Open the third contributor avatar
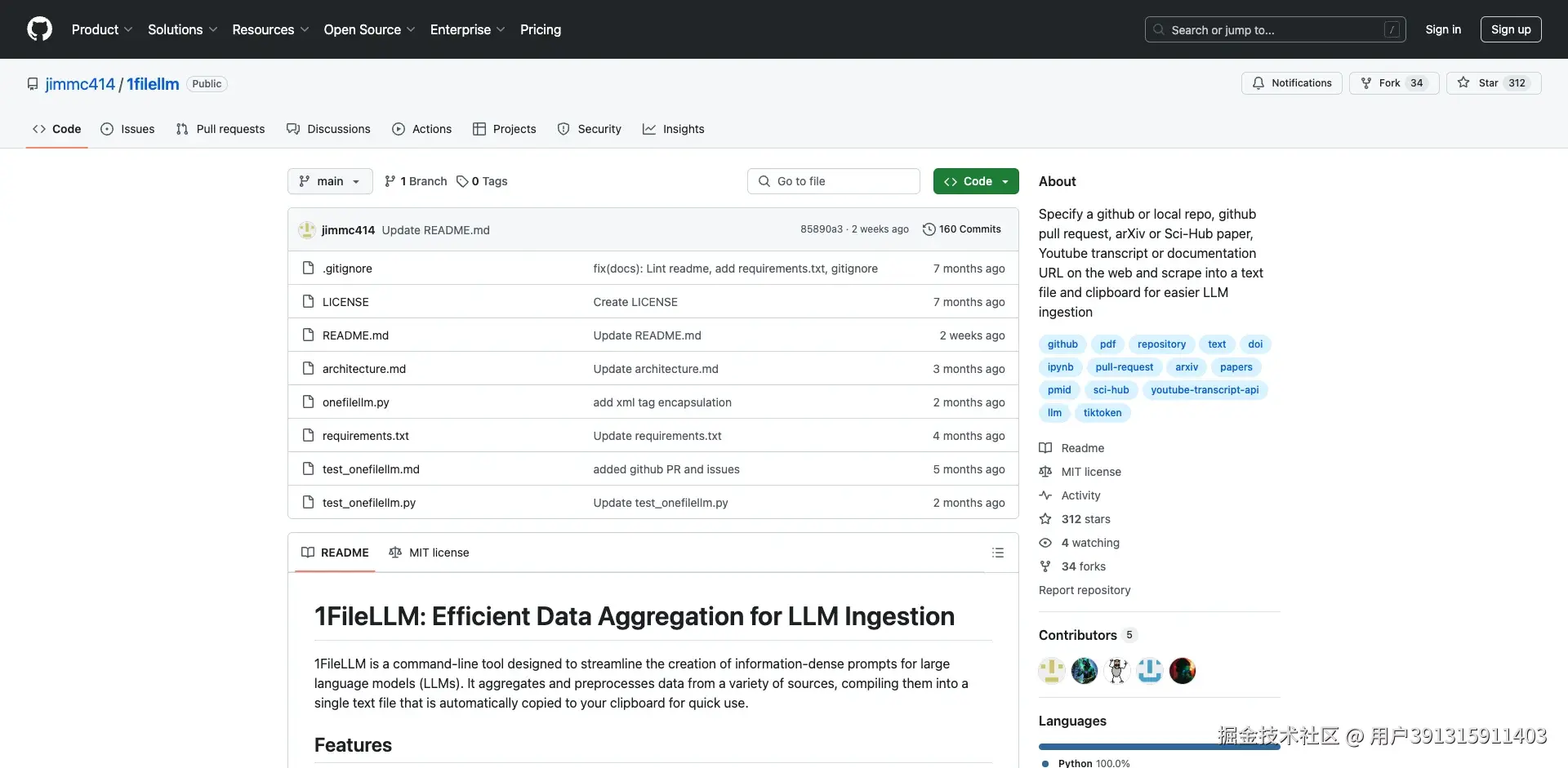Image resolution: width=1568 pixels, height=768 pixels. (x=1117, y=671)
